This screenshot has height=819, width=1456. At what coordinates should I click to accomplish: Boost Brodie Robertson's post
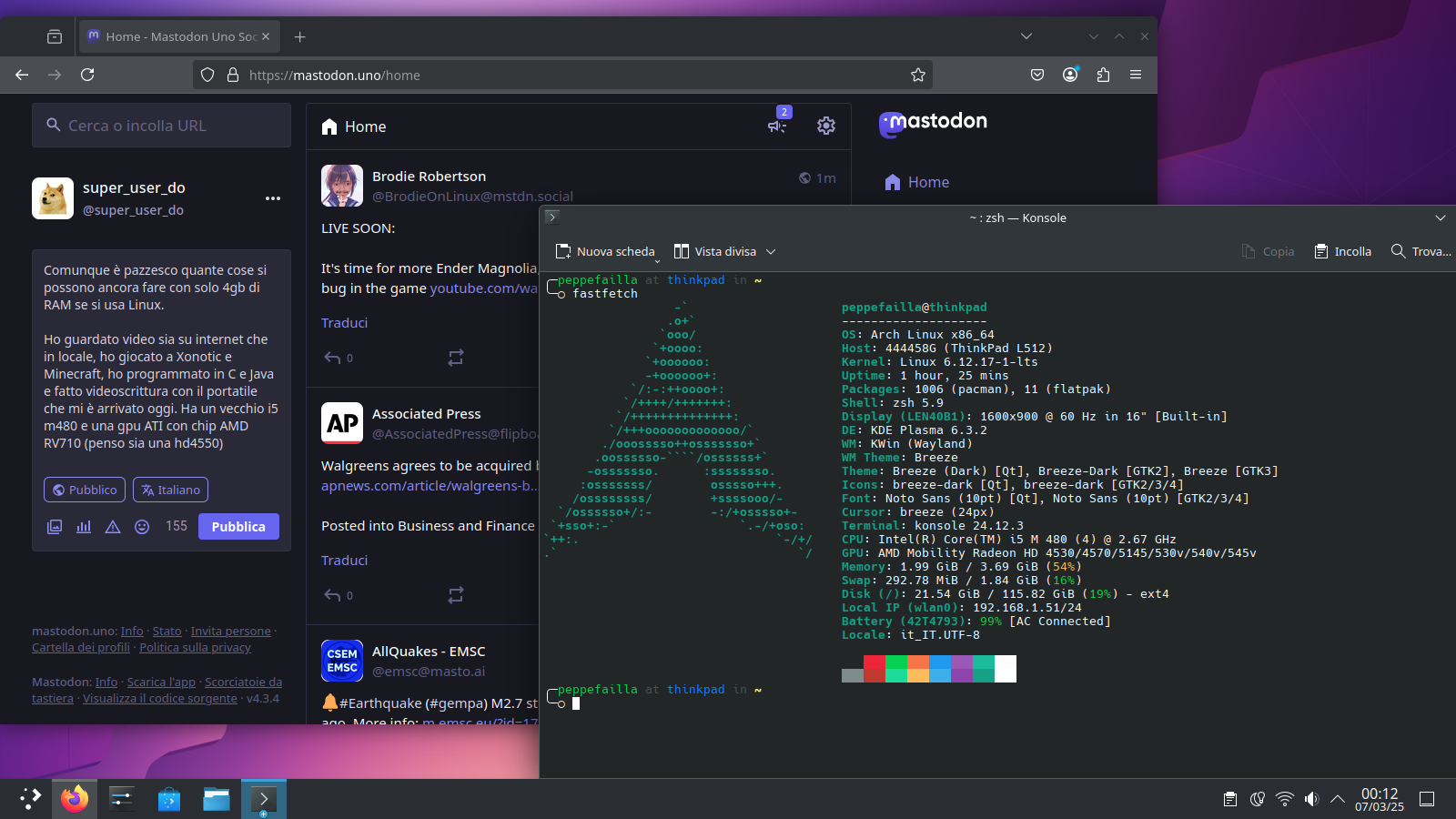click(456, 358)
